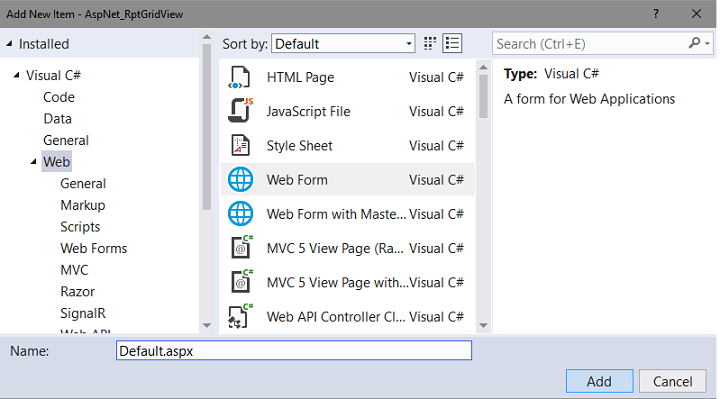Collapse the Web tree node
Screen dimensions: 720x399
pyautogui.click(x=34, y=162)
